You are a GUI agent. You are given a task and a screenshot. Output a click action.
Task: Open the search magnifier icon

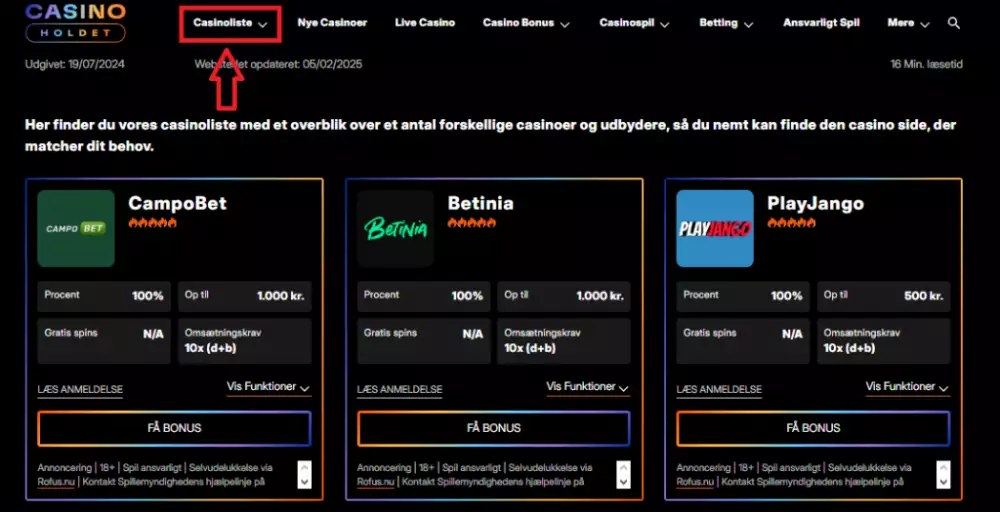953,23
